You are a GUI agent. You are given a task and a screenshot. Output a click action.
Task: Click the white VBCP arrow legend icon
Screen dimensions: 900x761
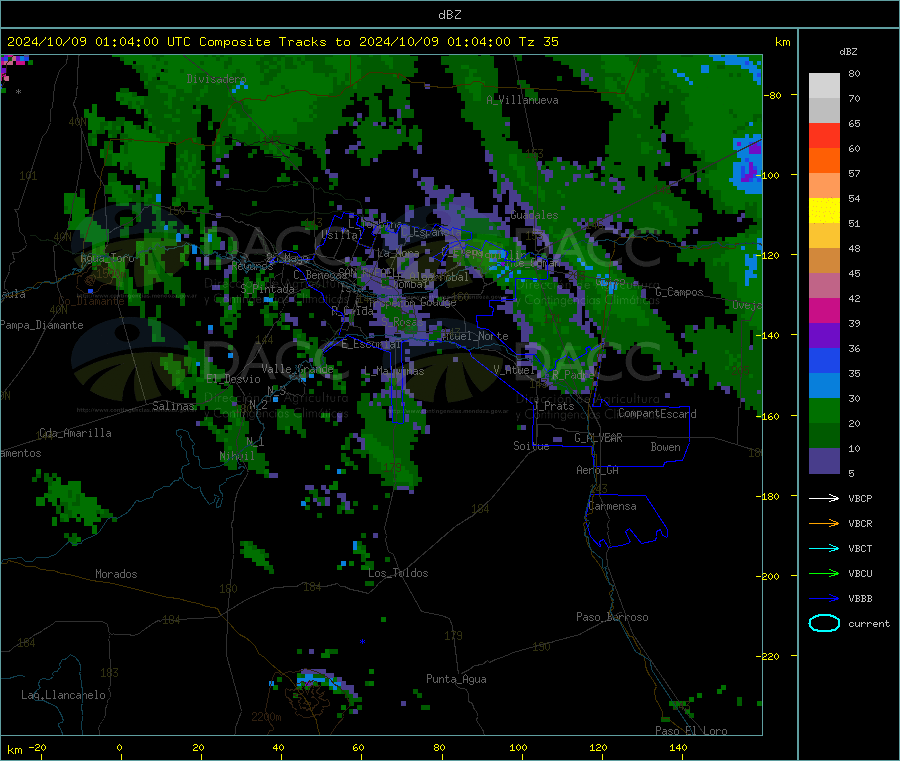click(x=824, y=498)
